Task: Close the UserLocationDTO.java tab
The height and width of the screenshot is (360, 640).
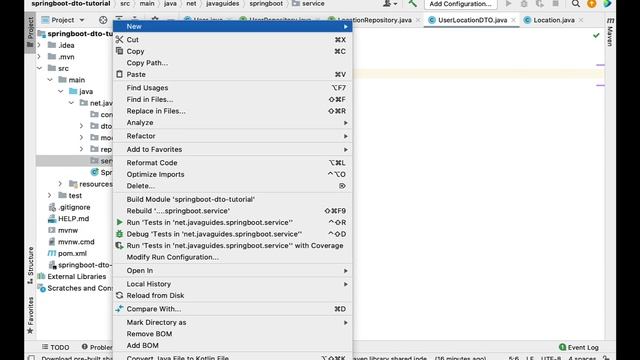Action: tap(513, 20)
